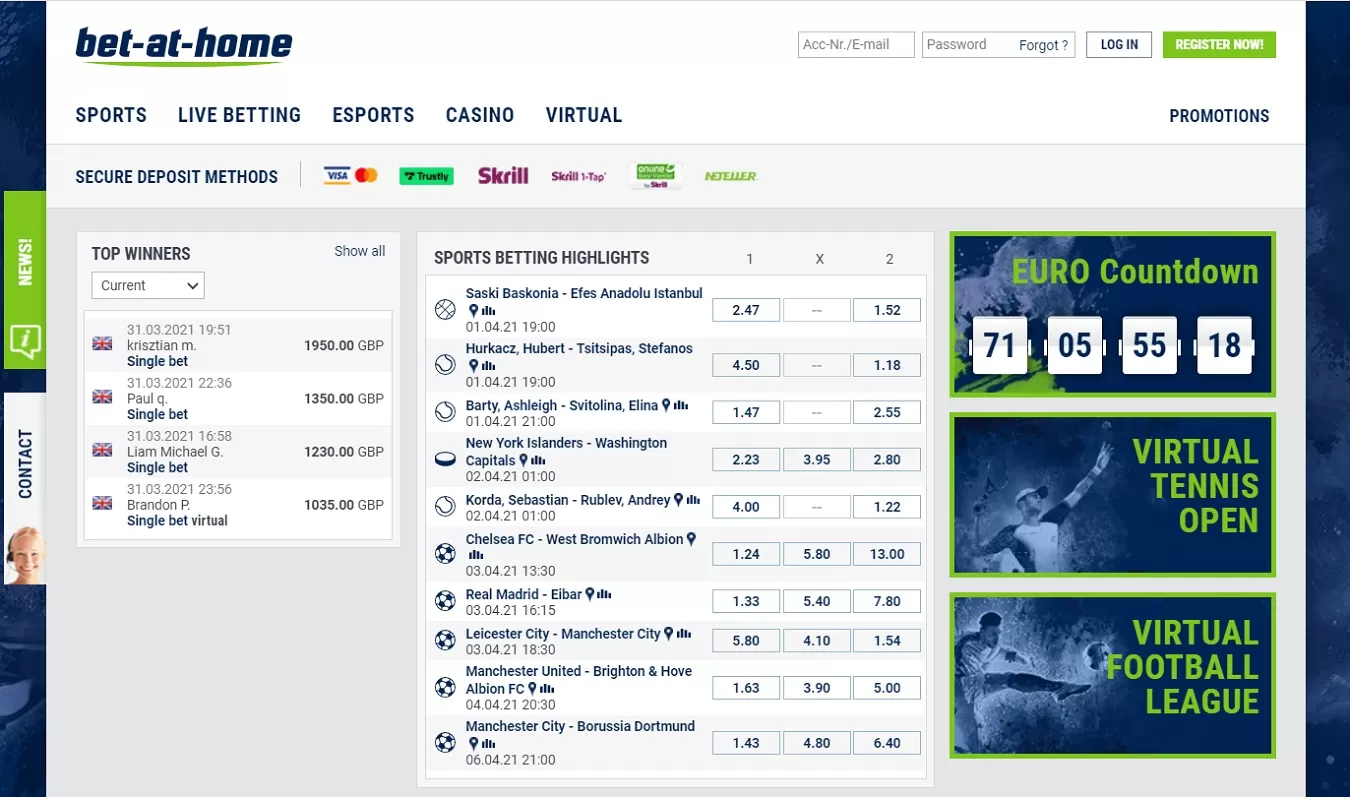1350x797 pixels.
Task: Click the football icon beside Real Madrid - Eibar
Action: pos(445,601)
